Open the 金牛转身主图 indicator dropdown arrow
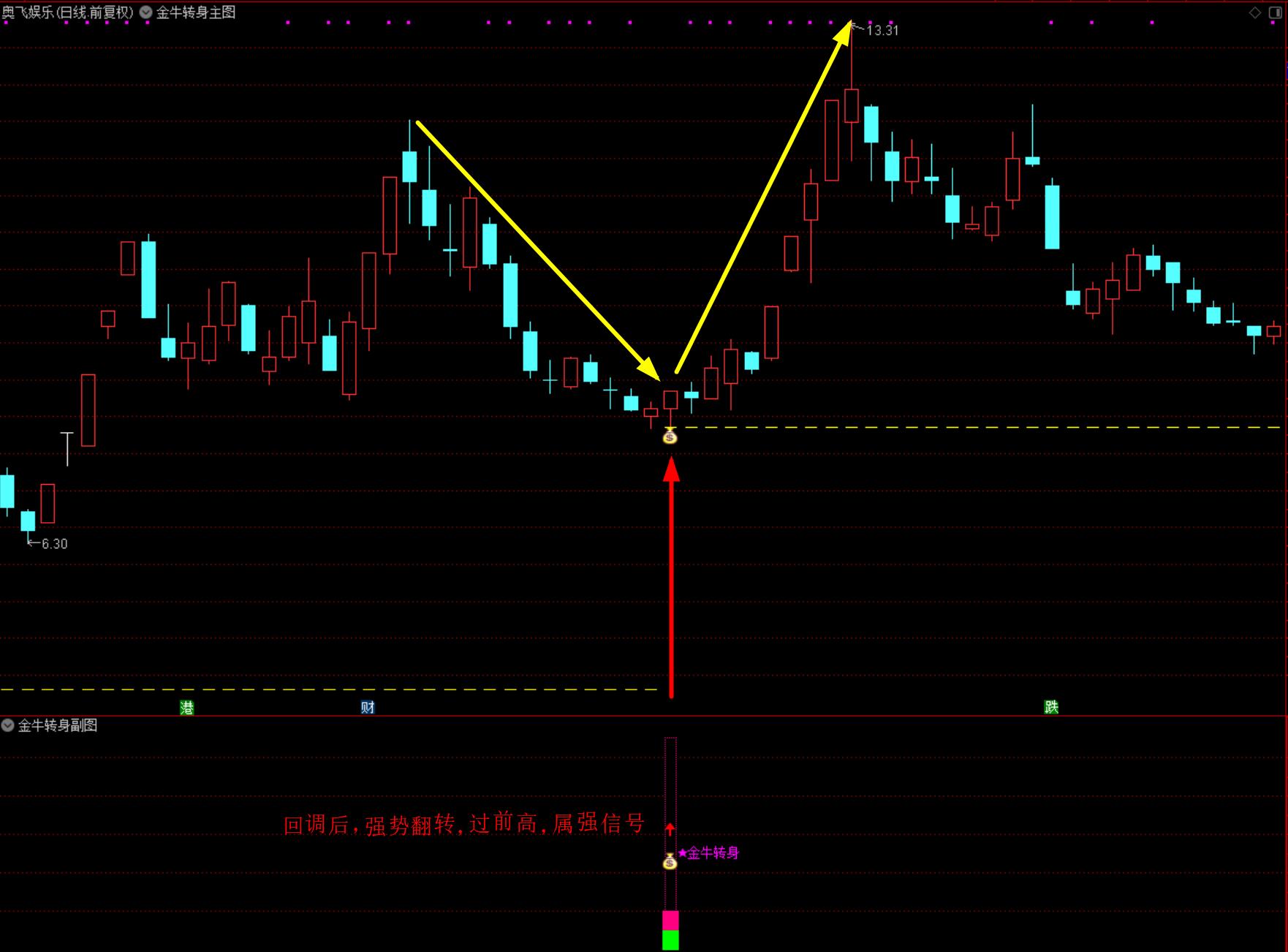The image size is (1288, 952). [x=145, y=12]
